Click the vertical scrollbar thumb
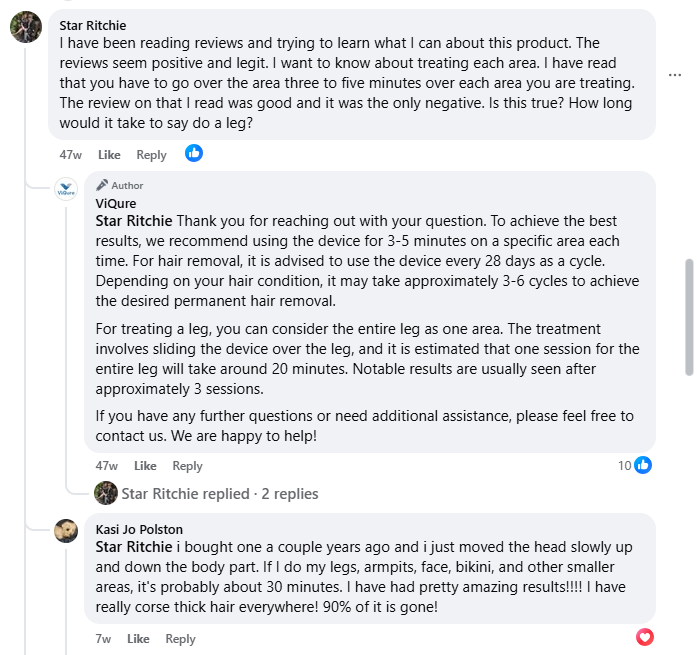The image size is (697, 655). (688, 316)
